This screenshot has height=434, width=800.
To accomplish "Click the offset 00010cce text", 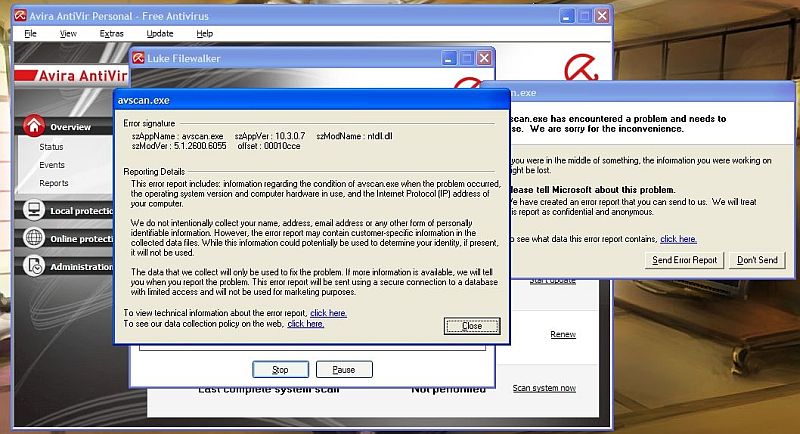I will point(269,146).
